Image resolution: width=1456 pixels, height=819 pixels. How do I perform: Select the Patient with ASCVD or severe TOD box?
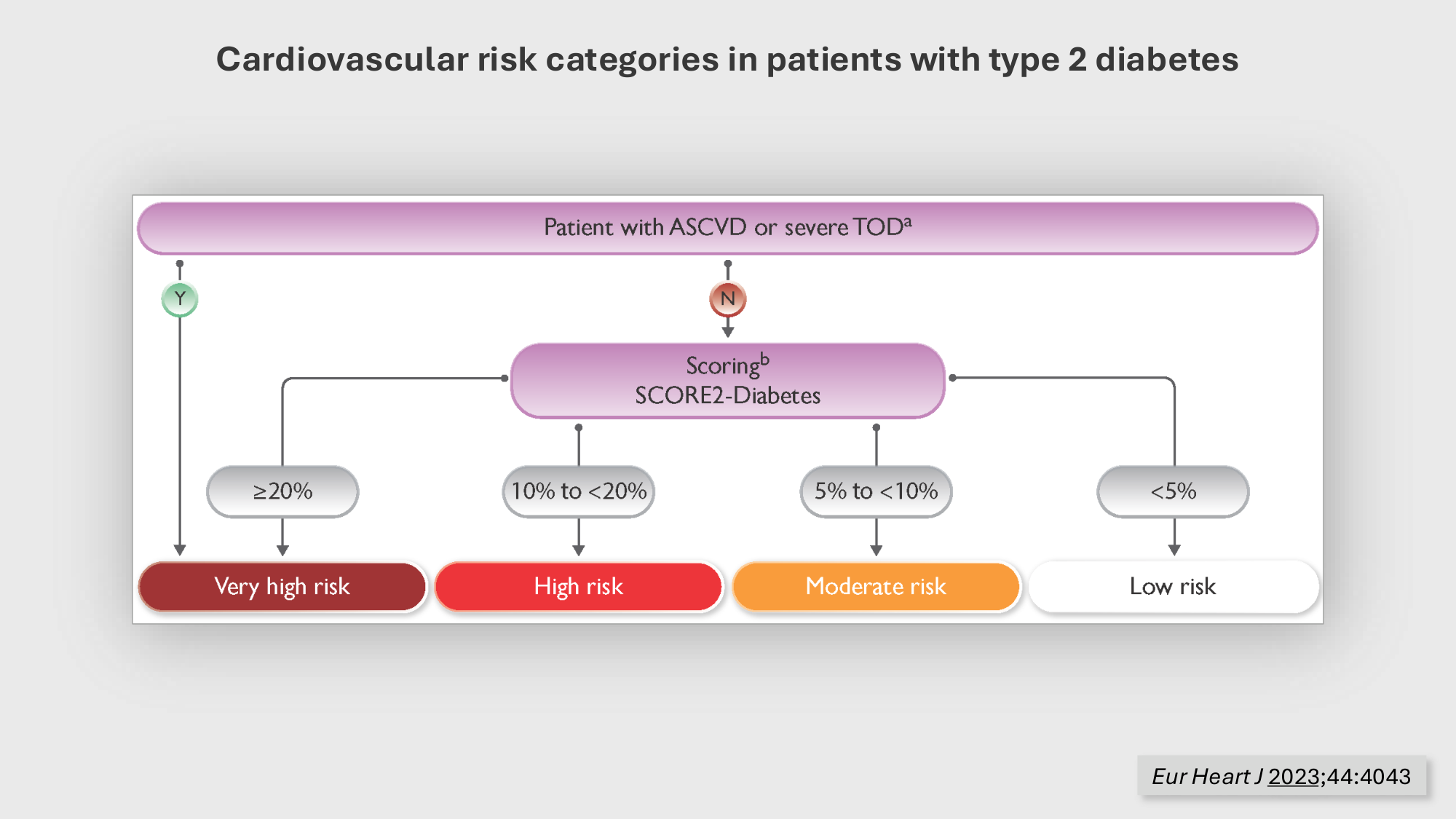(x=727, y=228)
